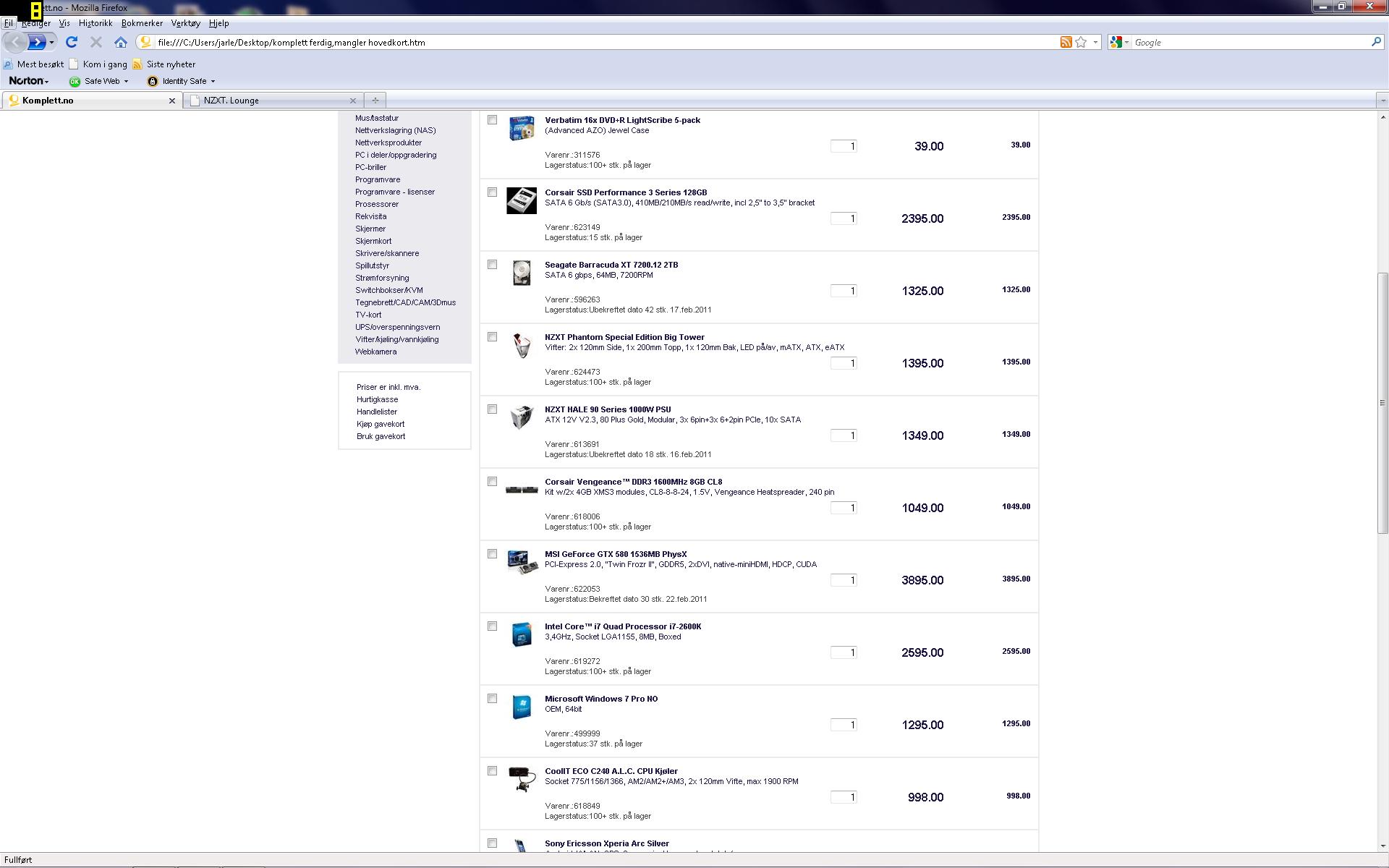
Task: Click the Corsair SSD product image
Action: 521,200
